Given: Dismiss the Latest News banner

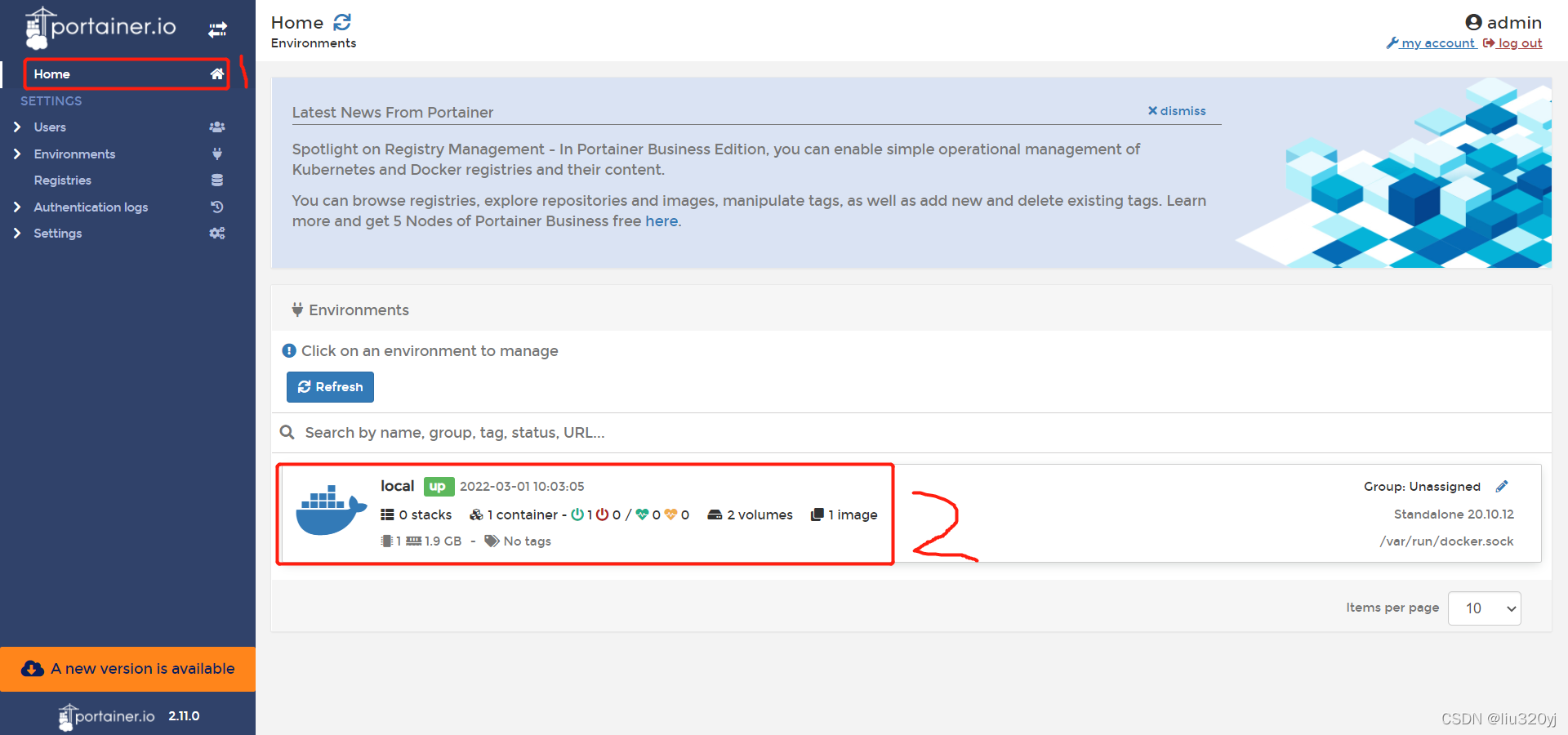Looking at the screenshot, I should 1177,111.
